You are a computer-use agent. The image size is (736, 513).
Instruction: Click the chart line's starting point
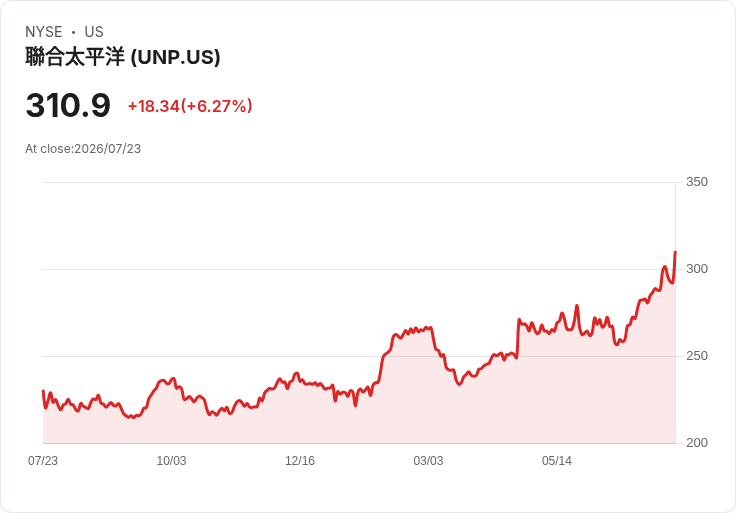coord(43,390)
